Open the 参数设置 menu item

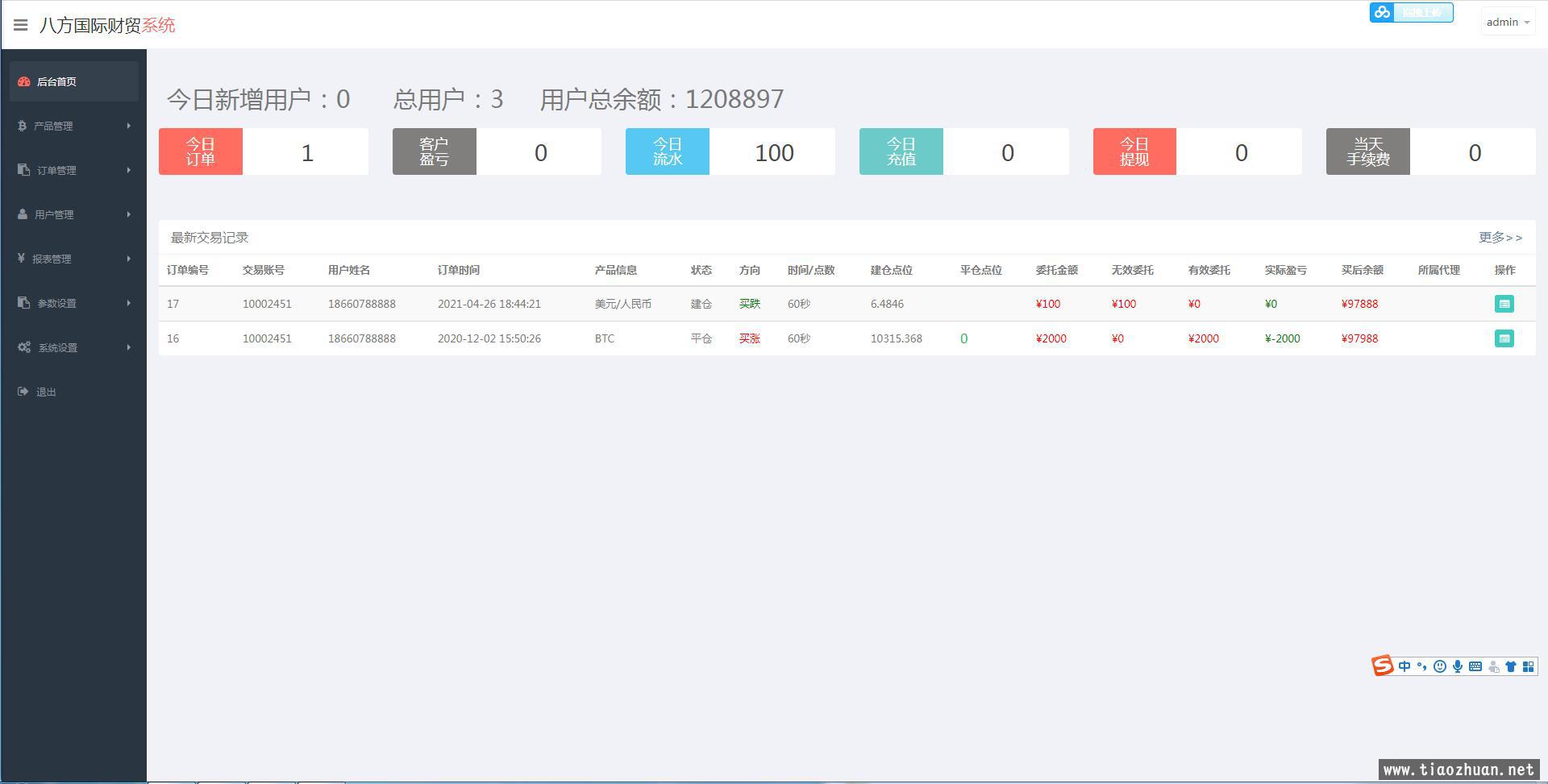74,303
